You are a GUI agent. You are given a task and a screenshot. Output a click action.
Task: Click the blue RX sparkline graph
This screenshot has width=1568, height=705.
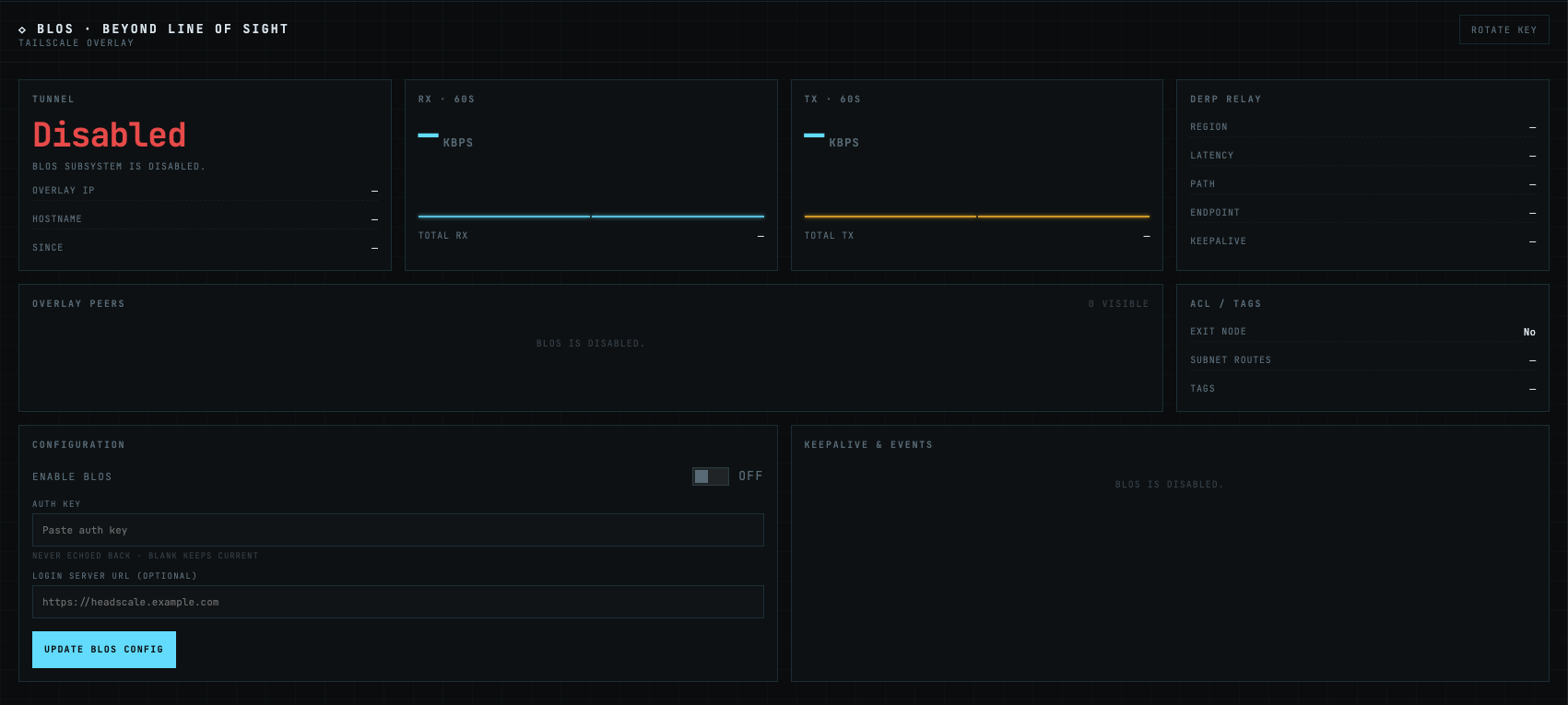click(x=591, y=217)
